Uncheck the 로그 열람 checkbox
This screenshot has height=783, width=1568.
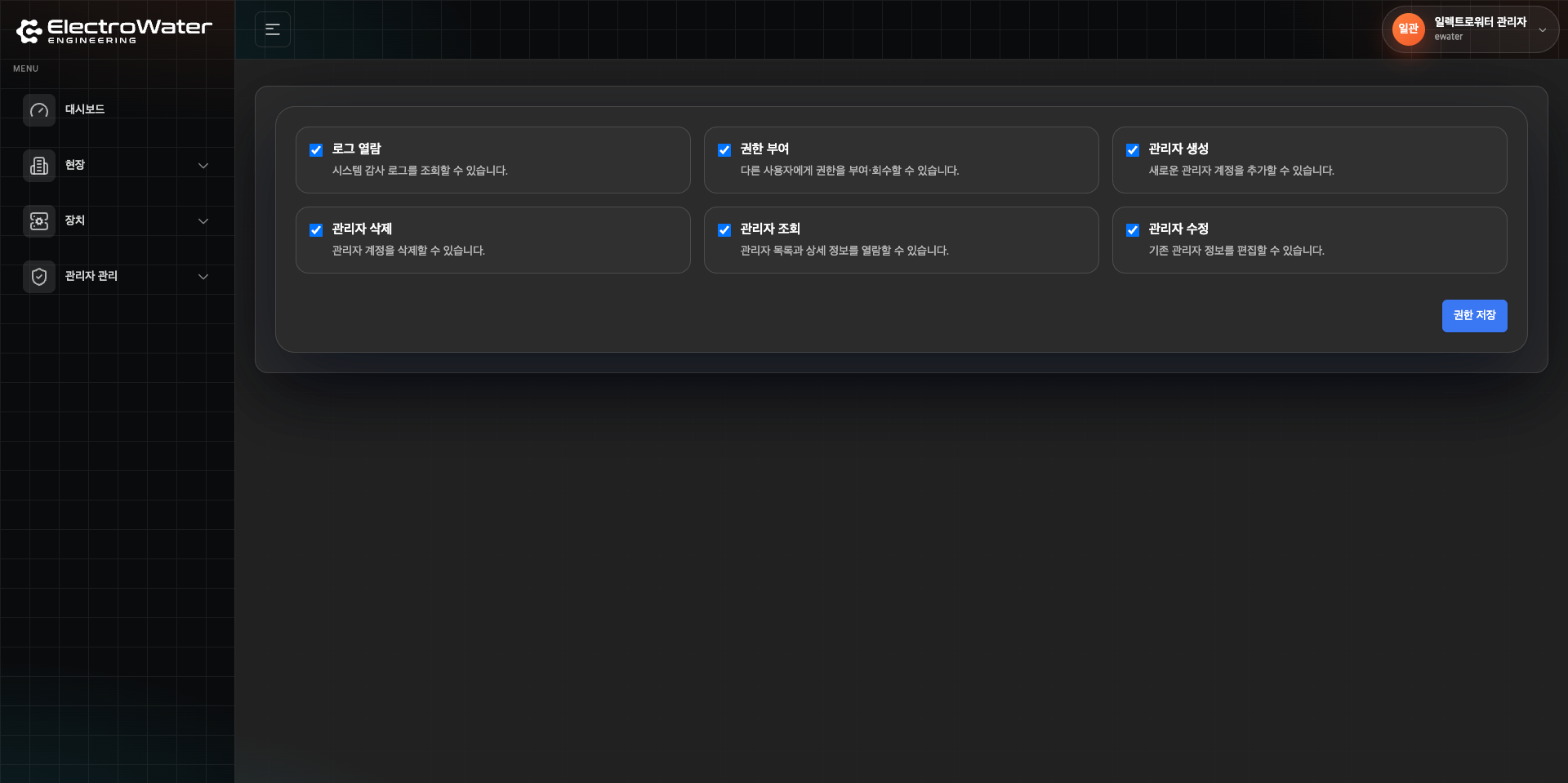316,150
